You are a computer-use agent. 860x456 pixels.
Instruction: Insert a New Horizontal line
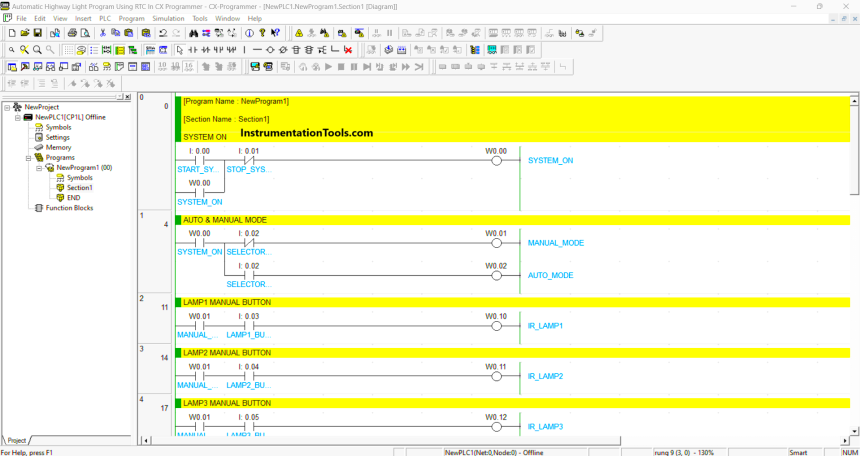point(257,50)
